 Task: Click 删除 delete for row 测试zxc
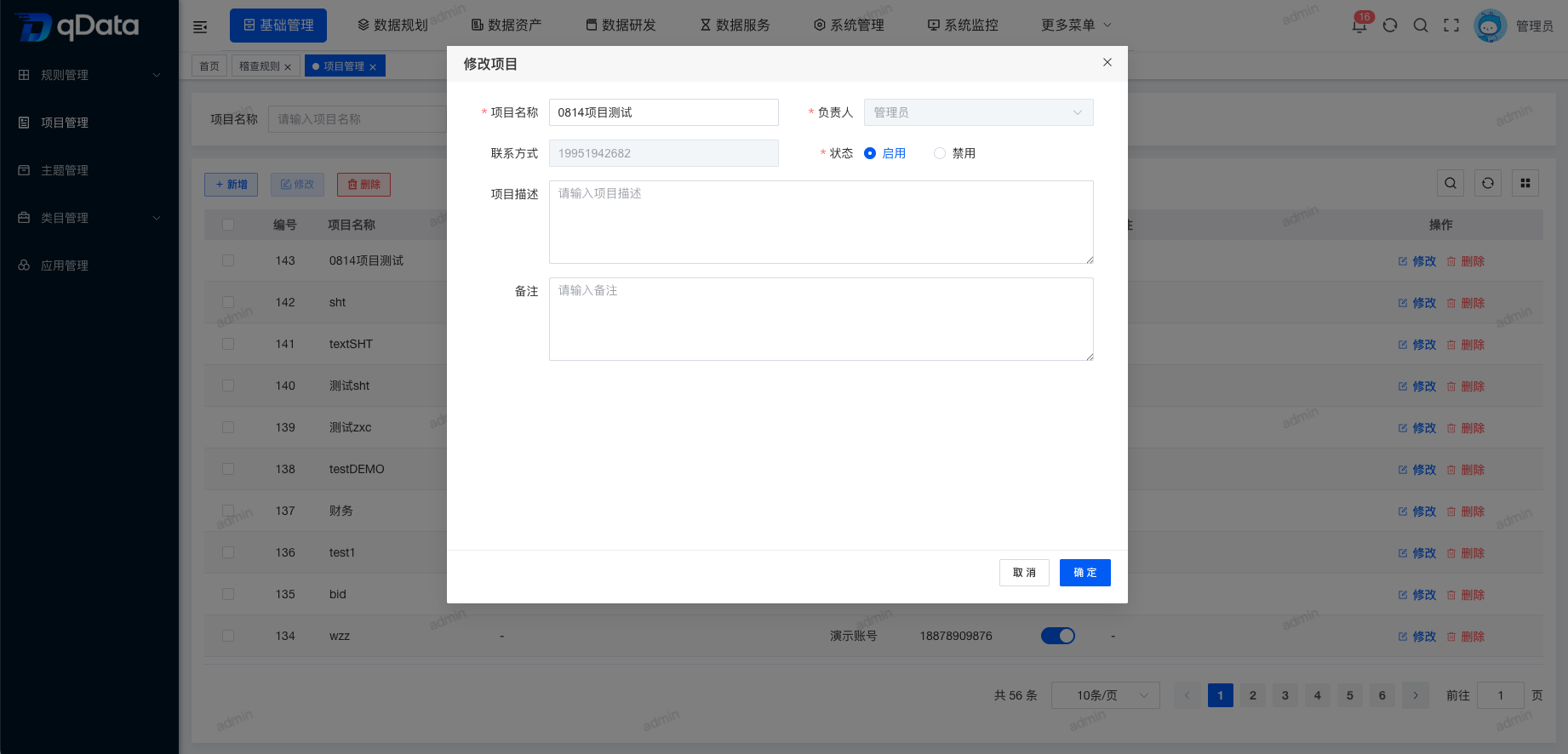pos(1466,428)
